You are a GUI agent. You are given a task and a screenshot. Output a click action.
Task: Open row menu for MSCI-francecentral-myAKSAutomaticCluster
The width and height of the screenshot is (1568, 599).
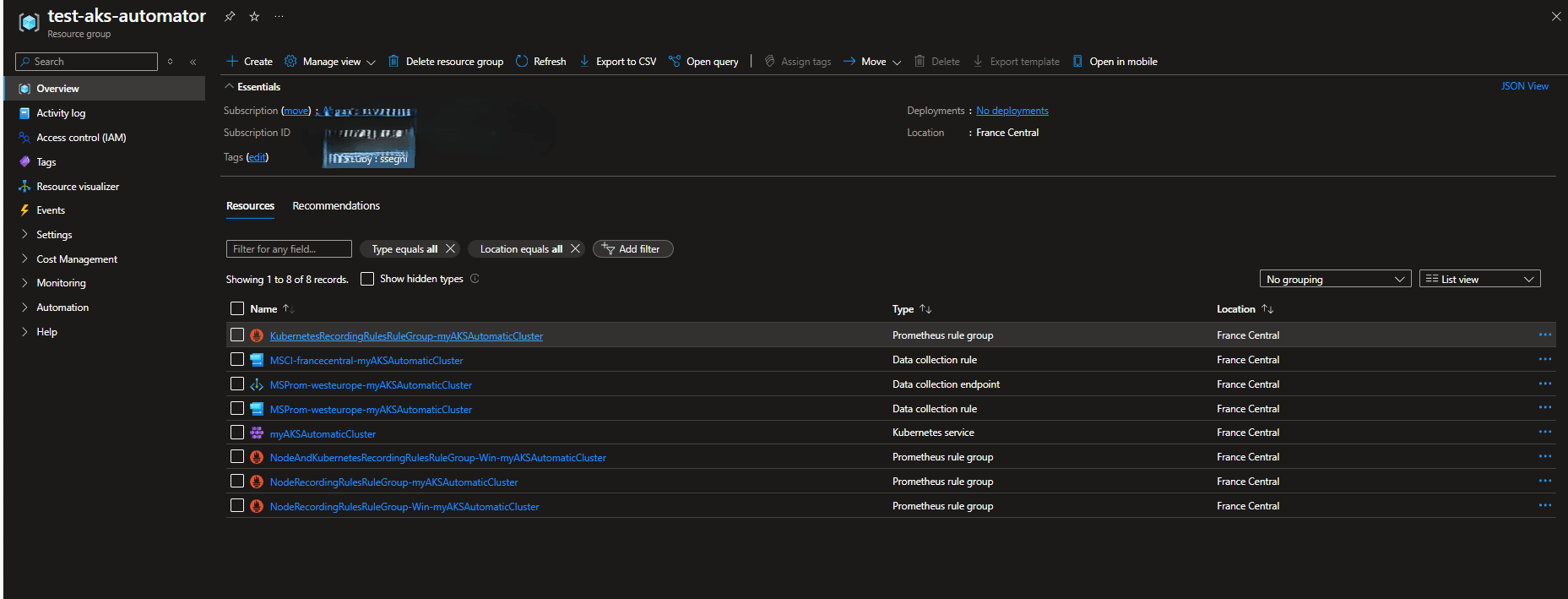click(1545, 359)
